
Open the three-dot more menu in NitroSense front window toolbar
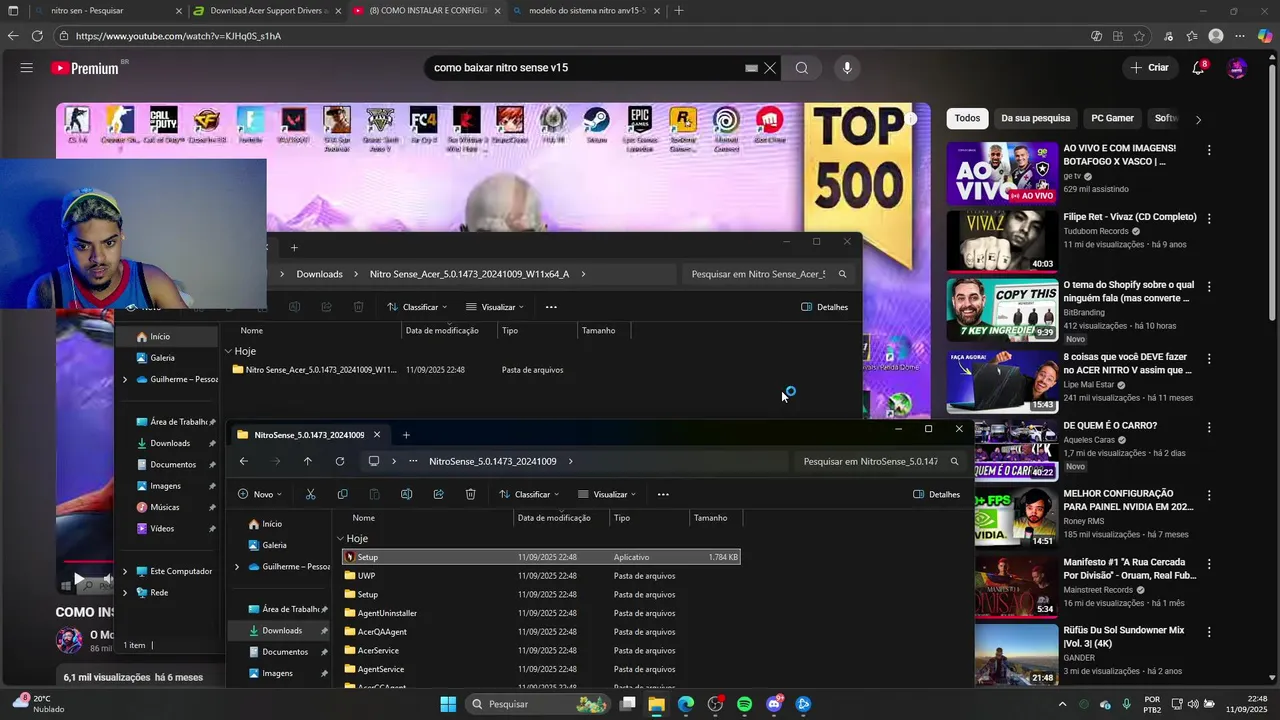(663, 494)
